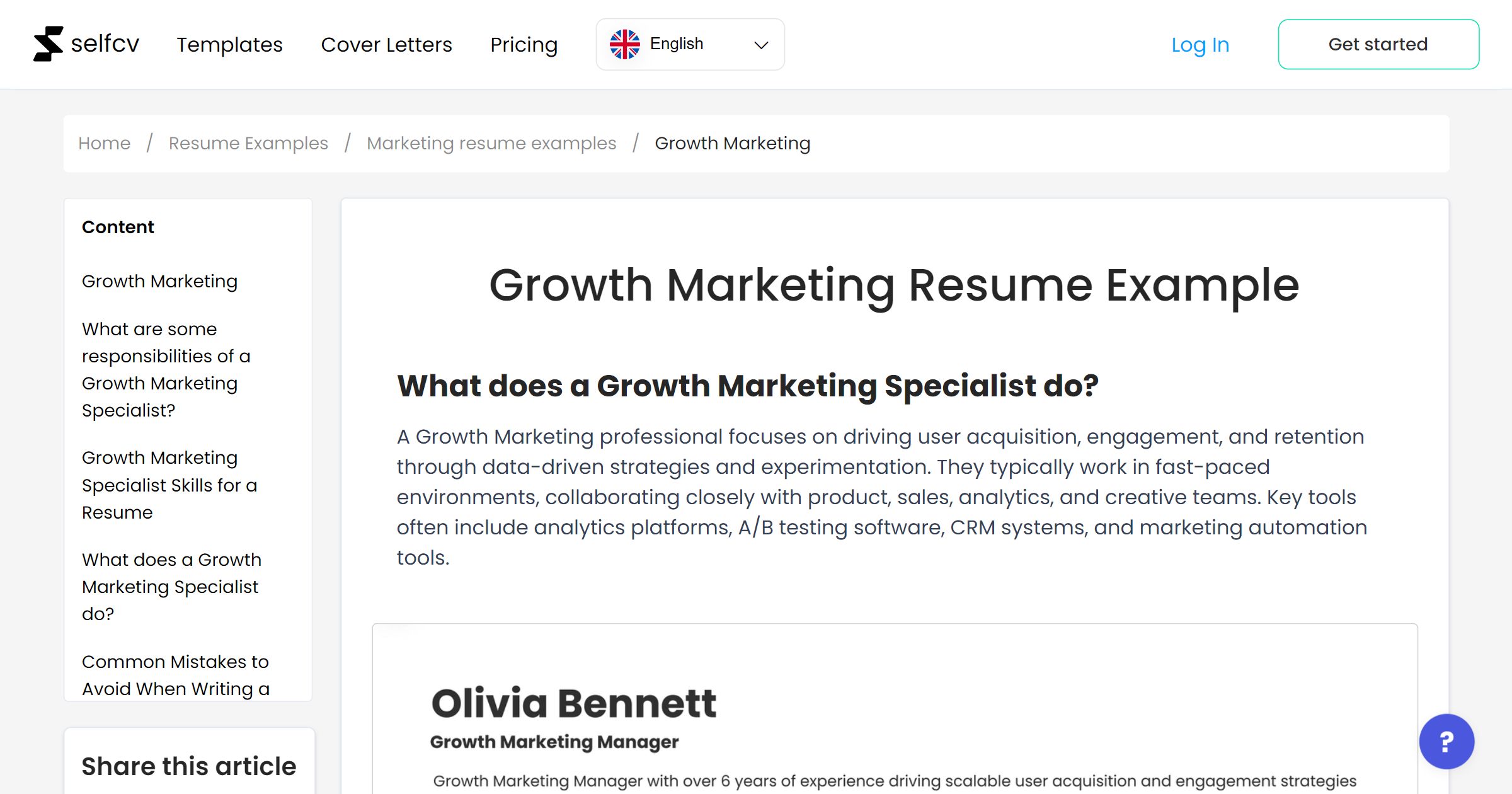
Task: Navigate to Home via breadcrumb
Action: (104, 143)
